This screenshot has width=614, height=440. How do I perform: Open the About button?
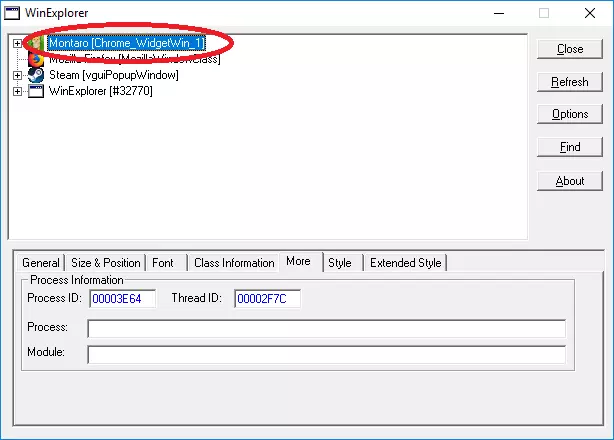[570, 181]
